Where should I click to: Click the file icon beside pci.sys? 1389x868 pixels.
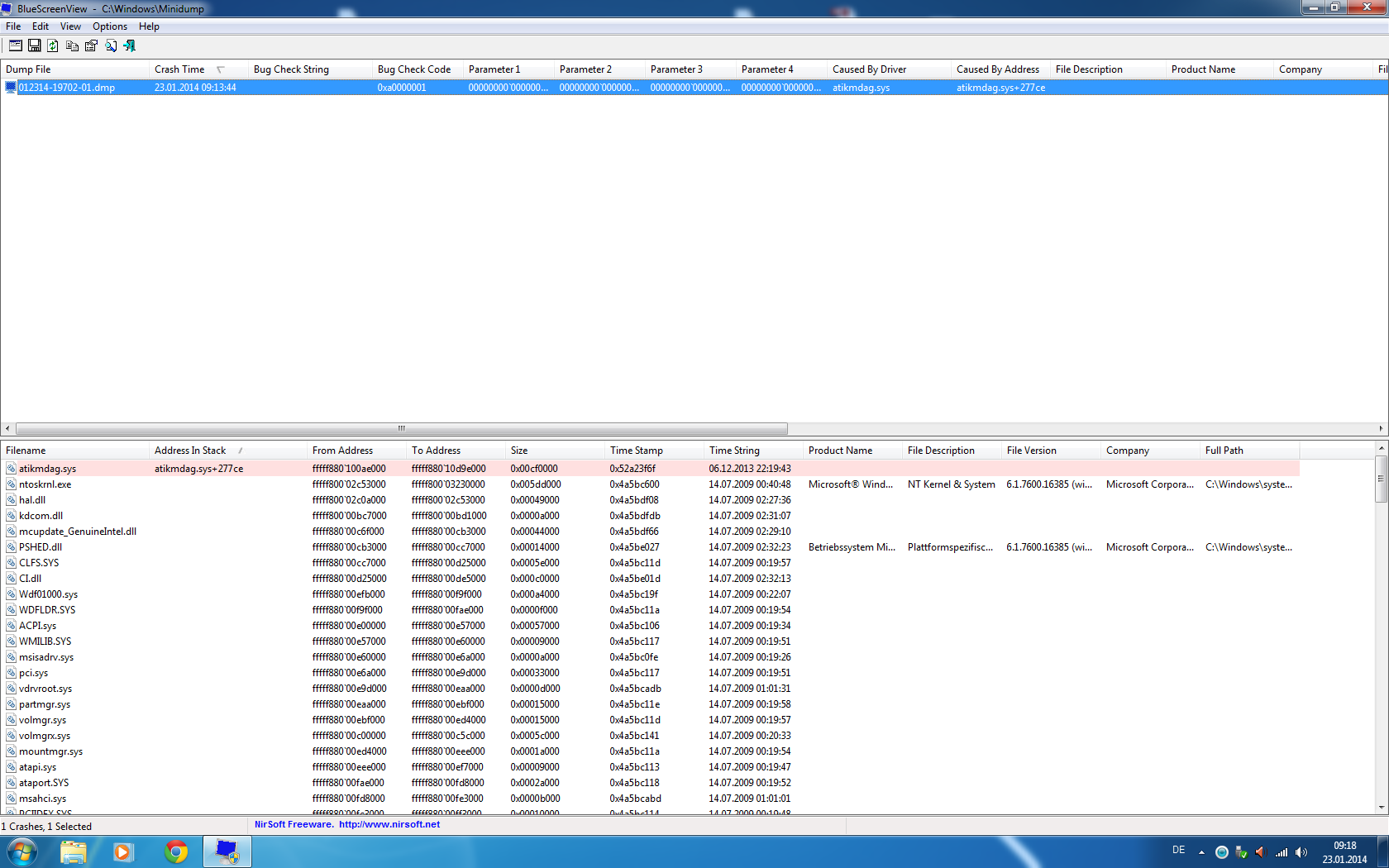[12, 673]
